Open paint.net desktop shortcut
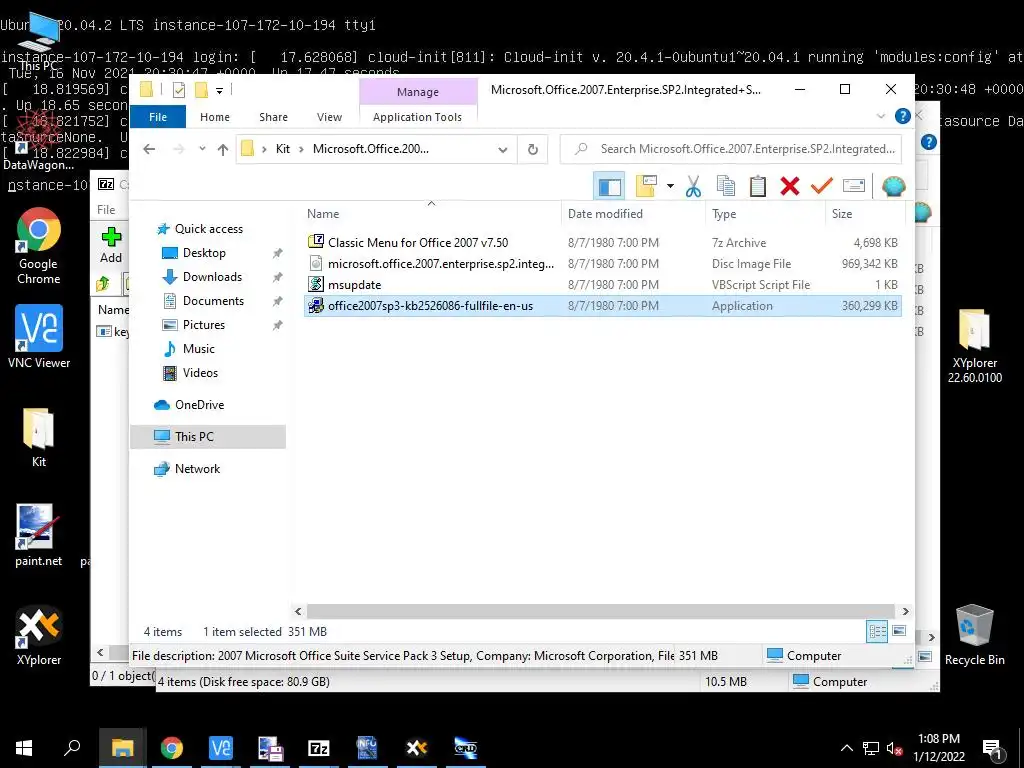Viewport: 1024px width, 768px height. pos(39,536)
